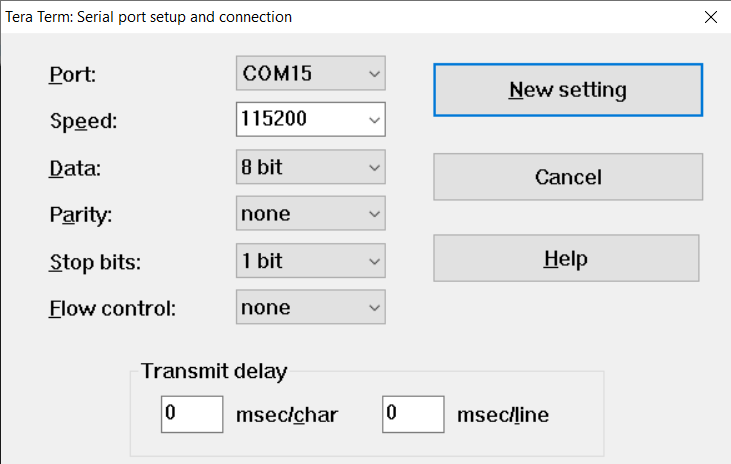This screenshot has height=464, width=731.
Task: Open the Port dropdown showing COM15
Action: pyautogui.click(x=311, y=74)
